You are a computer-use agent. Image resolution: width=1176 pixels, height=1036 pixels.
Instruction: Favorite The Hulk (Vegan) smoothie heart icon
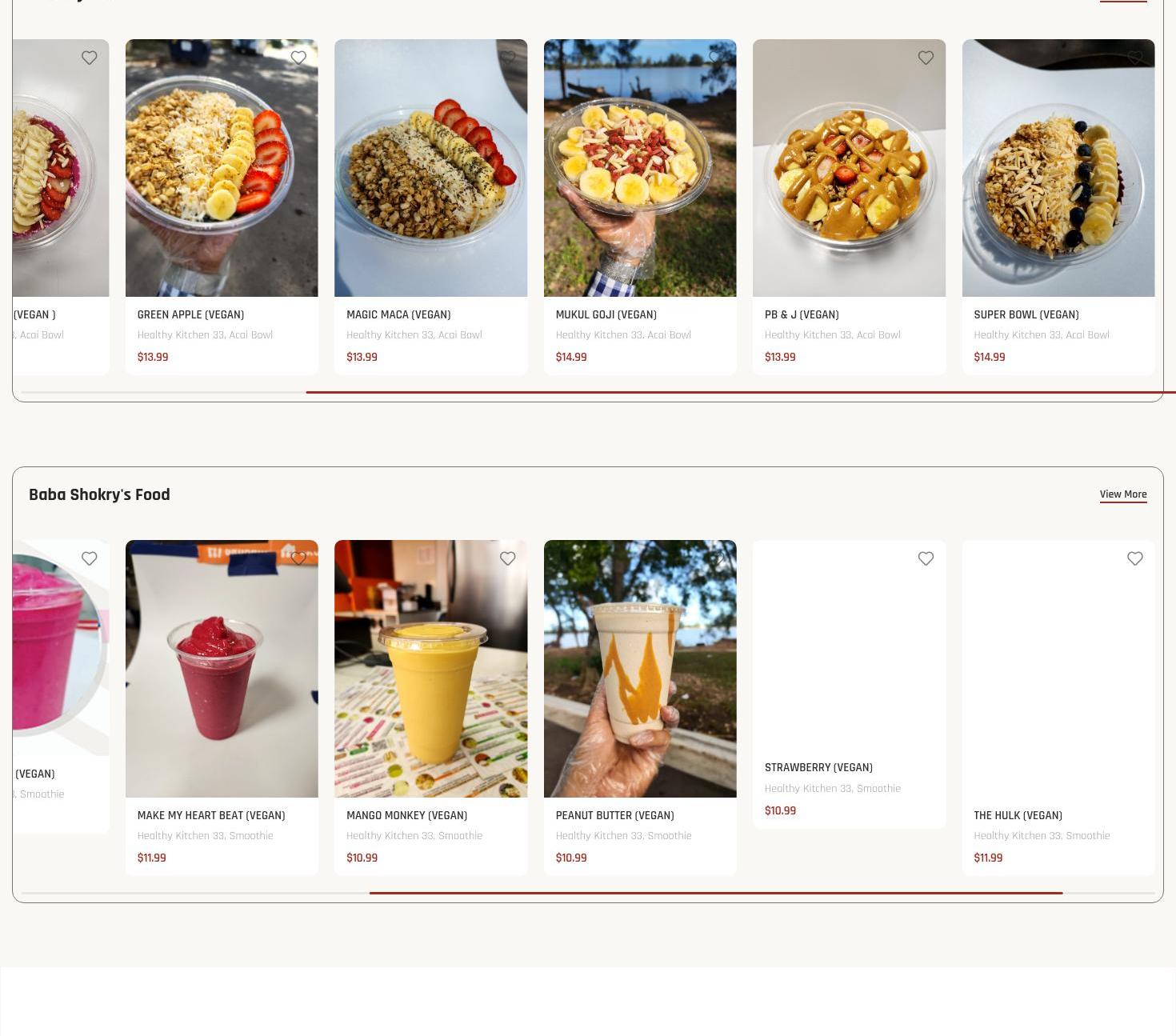1134,558
